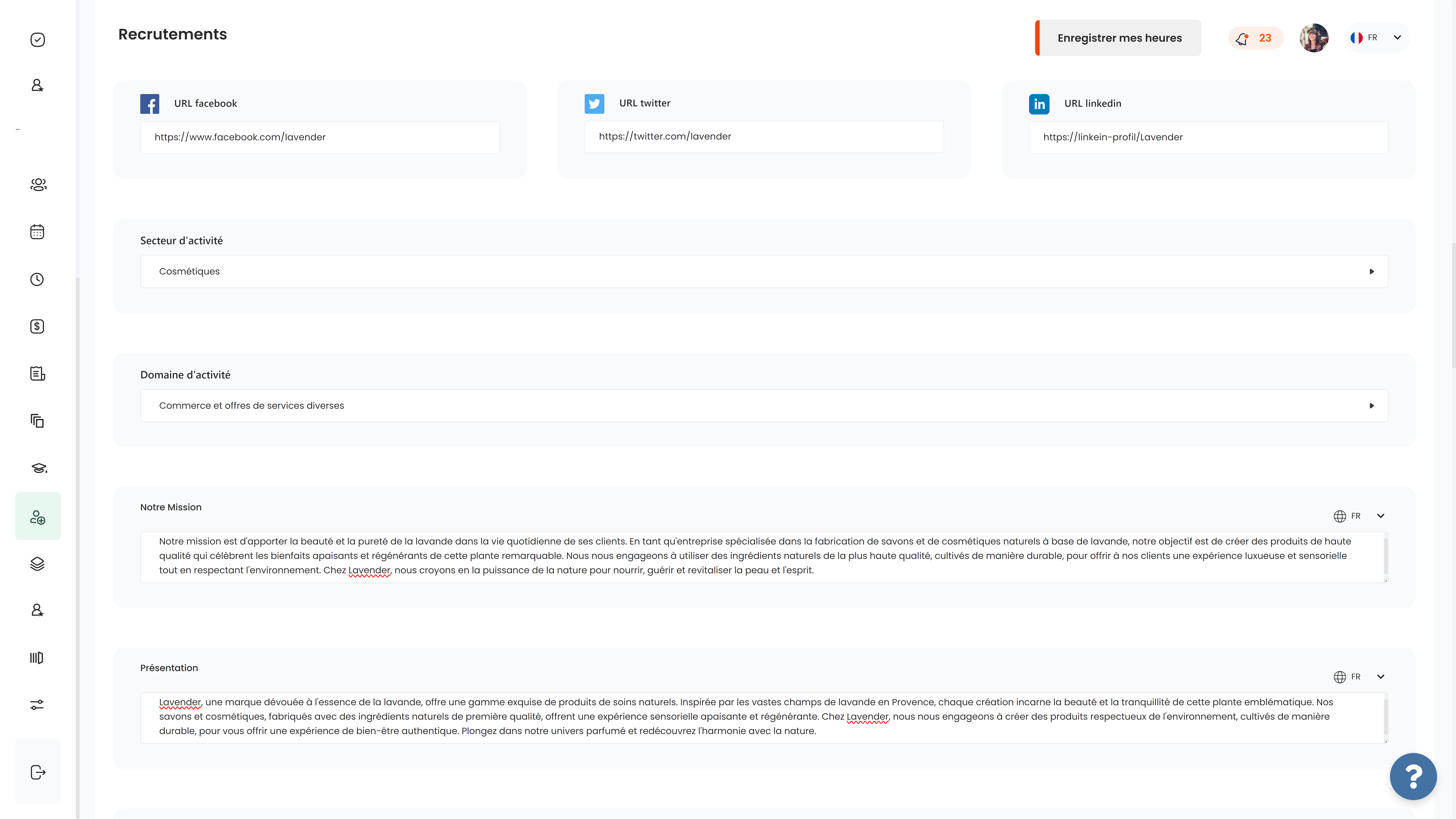
Task: Click Enregistrer mes heures button
Action: [1118, 38]
